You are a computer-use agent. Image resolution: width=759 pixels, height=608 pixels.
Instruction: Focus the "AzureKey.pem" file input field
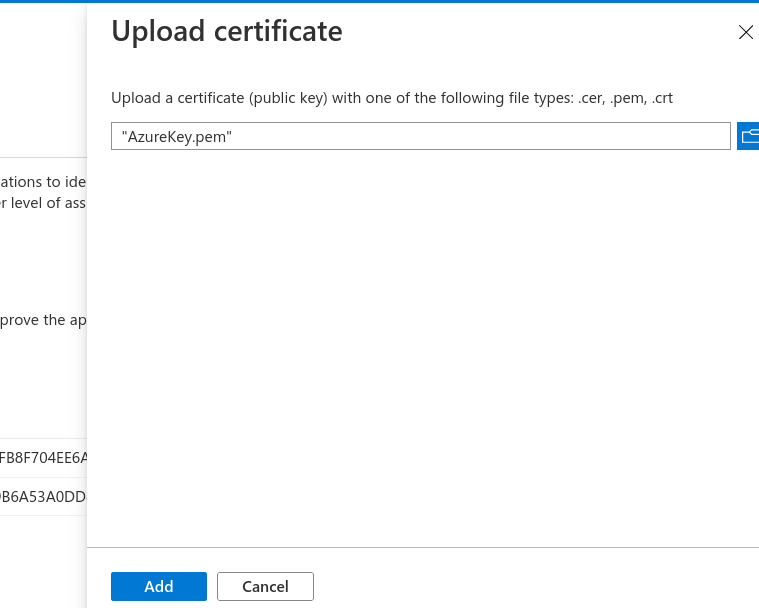pyautogui.click(x=420, y=136)
